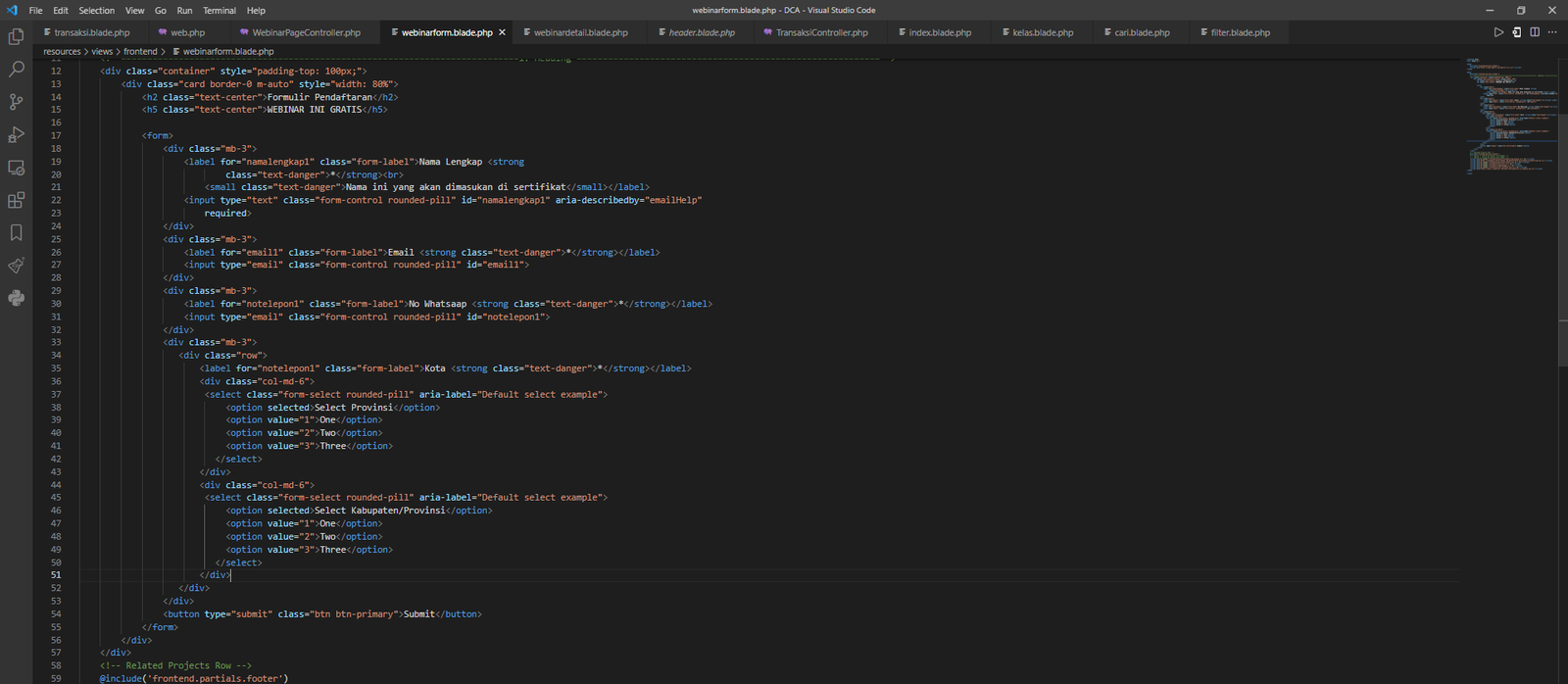Open the Explorer view in activity bar
The width and height of the screenshot is (1568, 684).
(16, 37)
